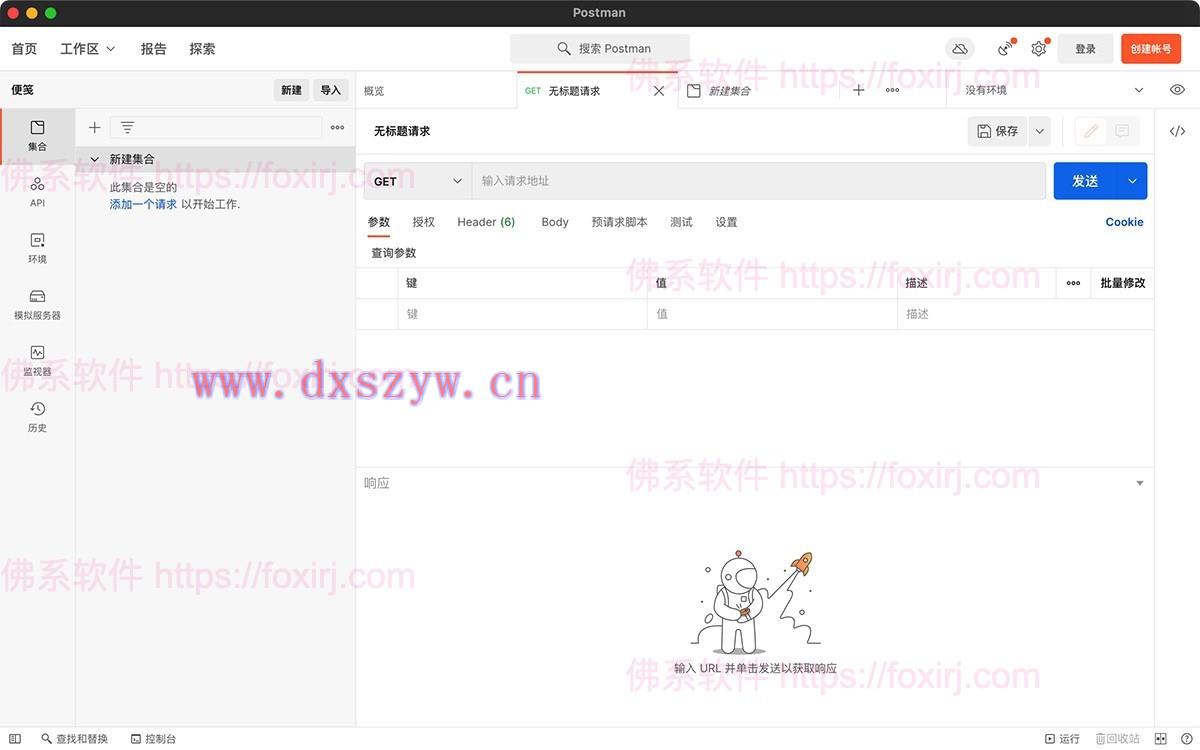1200x750 pixels.
Task: Open the Save options dropdown arrow
Action: coord(1039,131)
